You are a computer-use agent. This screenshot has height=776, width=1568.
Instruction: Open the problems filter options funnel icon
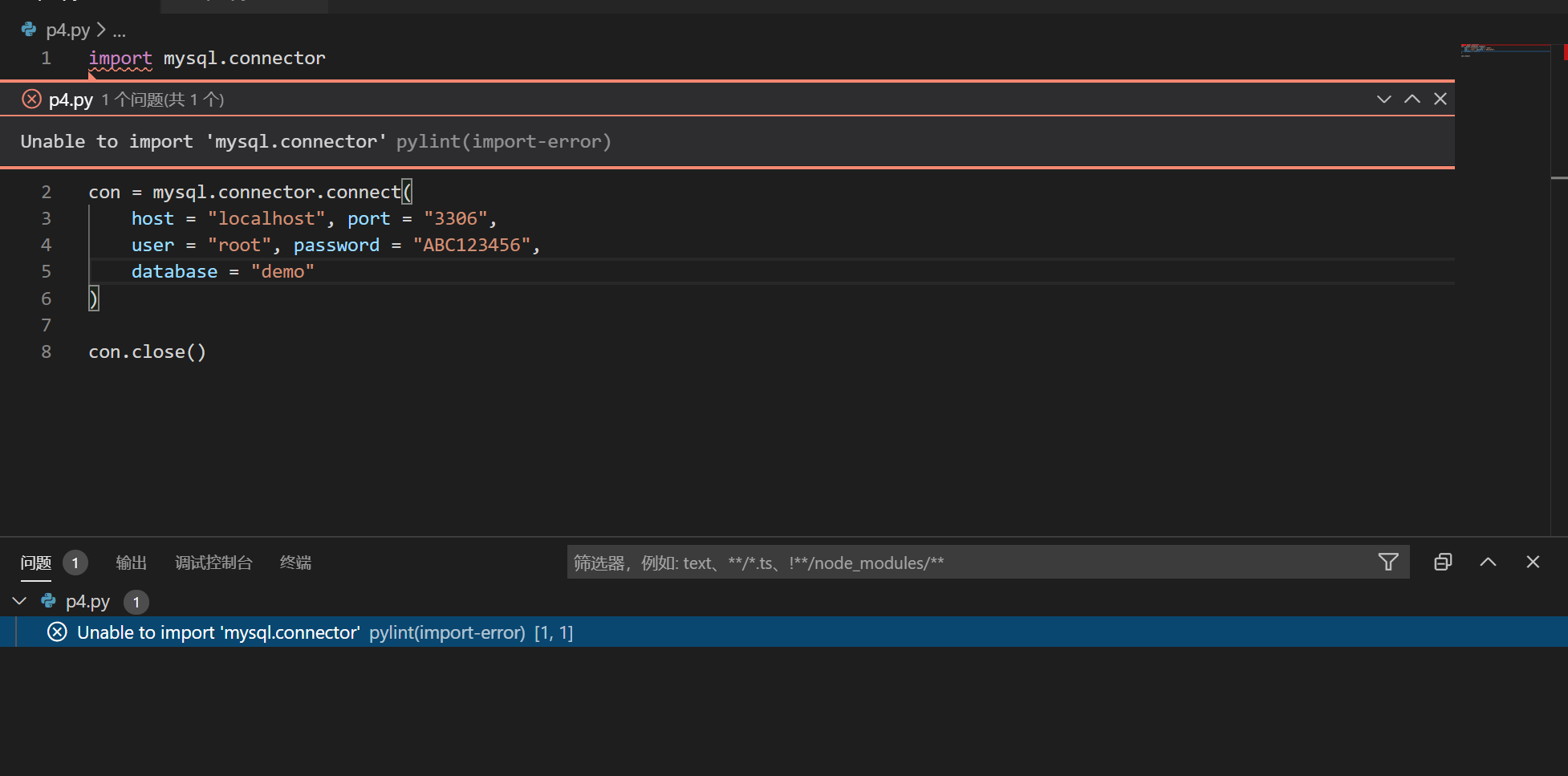click(x=1388, y=562)
